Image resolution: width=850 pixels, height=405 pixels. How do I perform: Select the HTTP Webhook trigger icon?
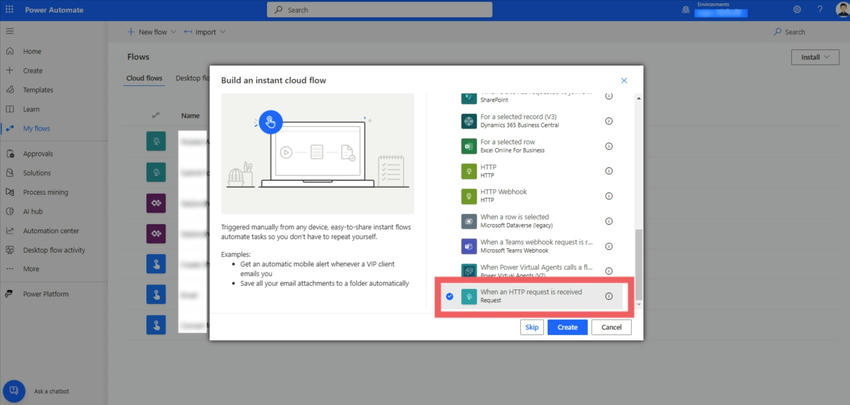click(468, 196)
